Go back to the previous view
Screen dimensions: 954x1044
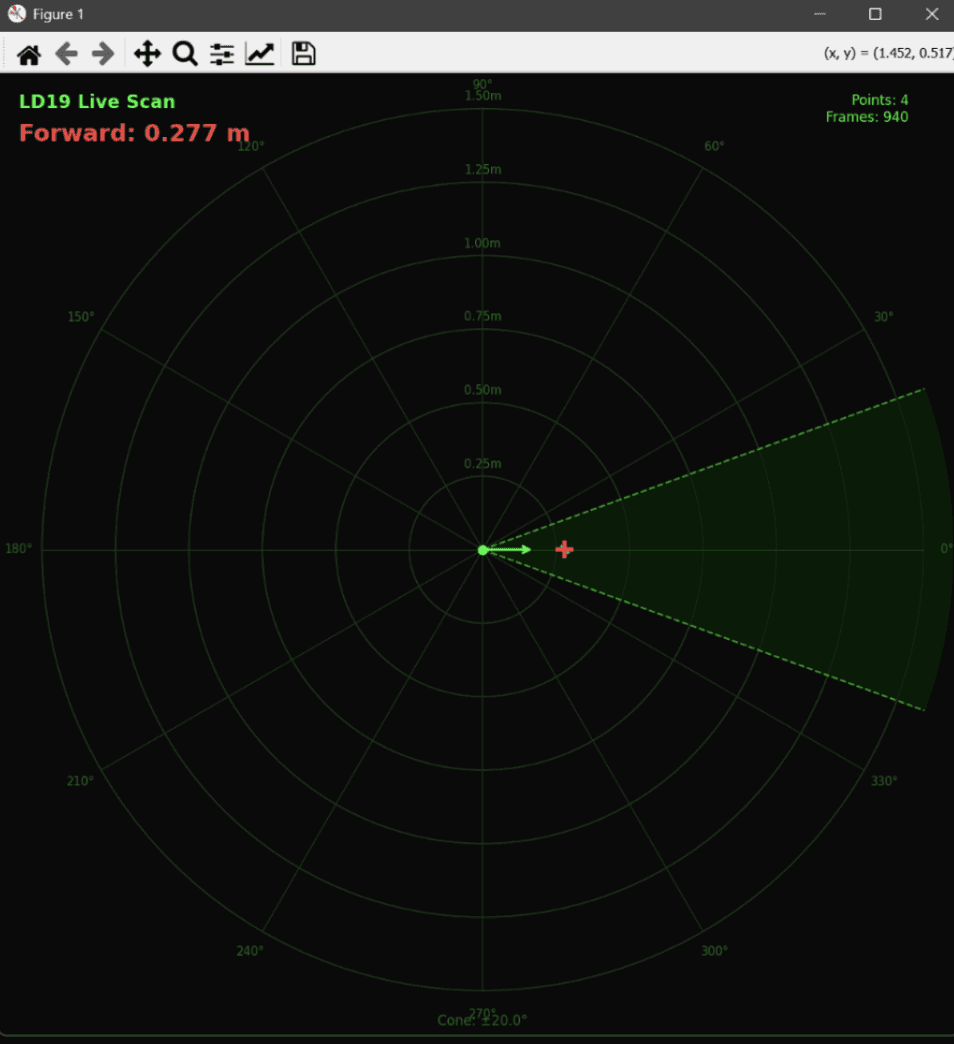point(66,53)
